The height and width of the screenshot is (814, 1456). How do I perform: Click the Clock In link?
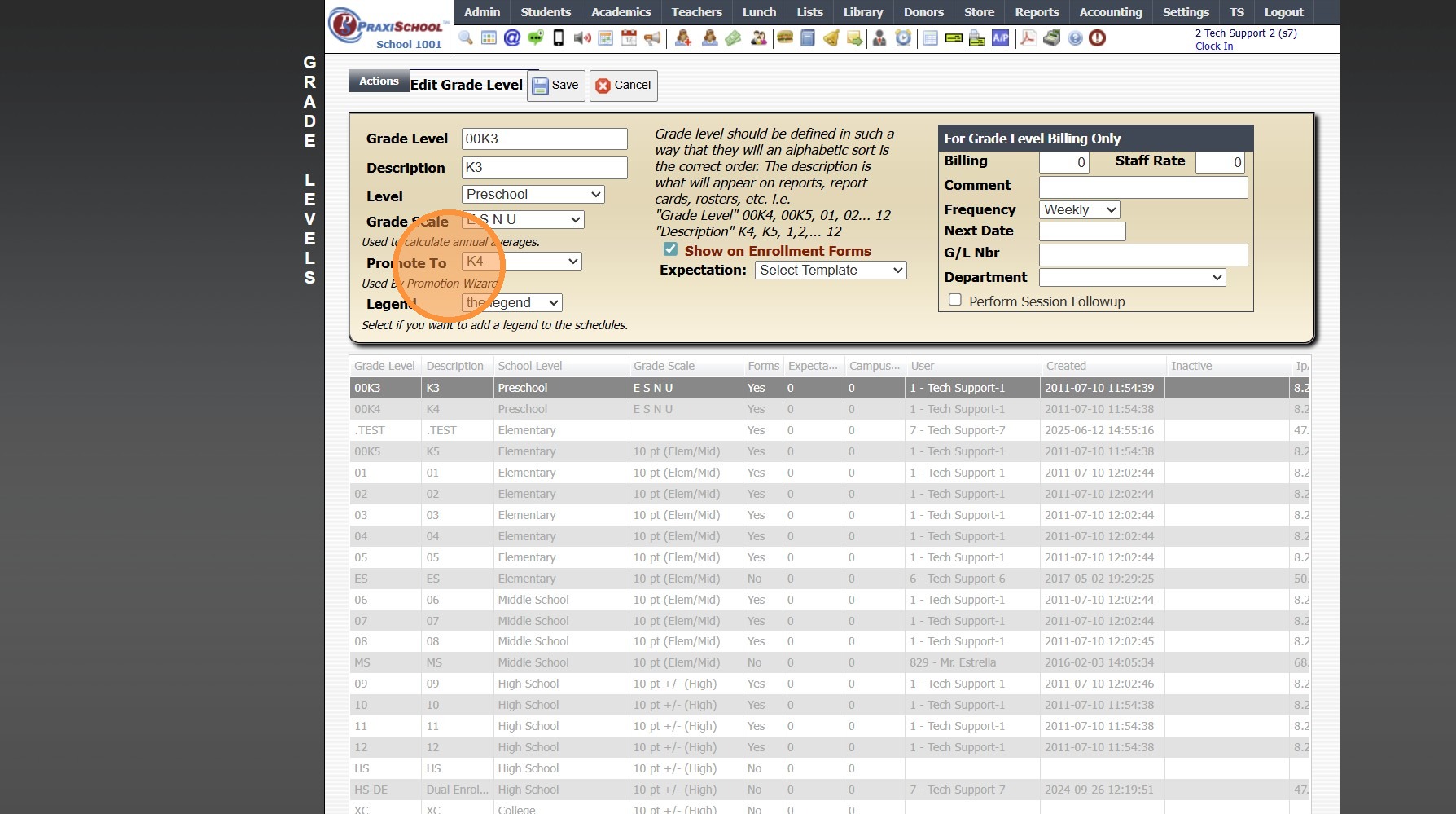click(x=1214, y=46)
